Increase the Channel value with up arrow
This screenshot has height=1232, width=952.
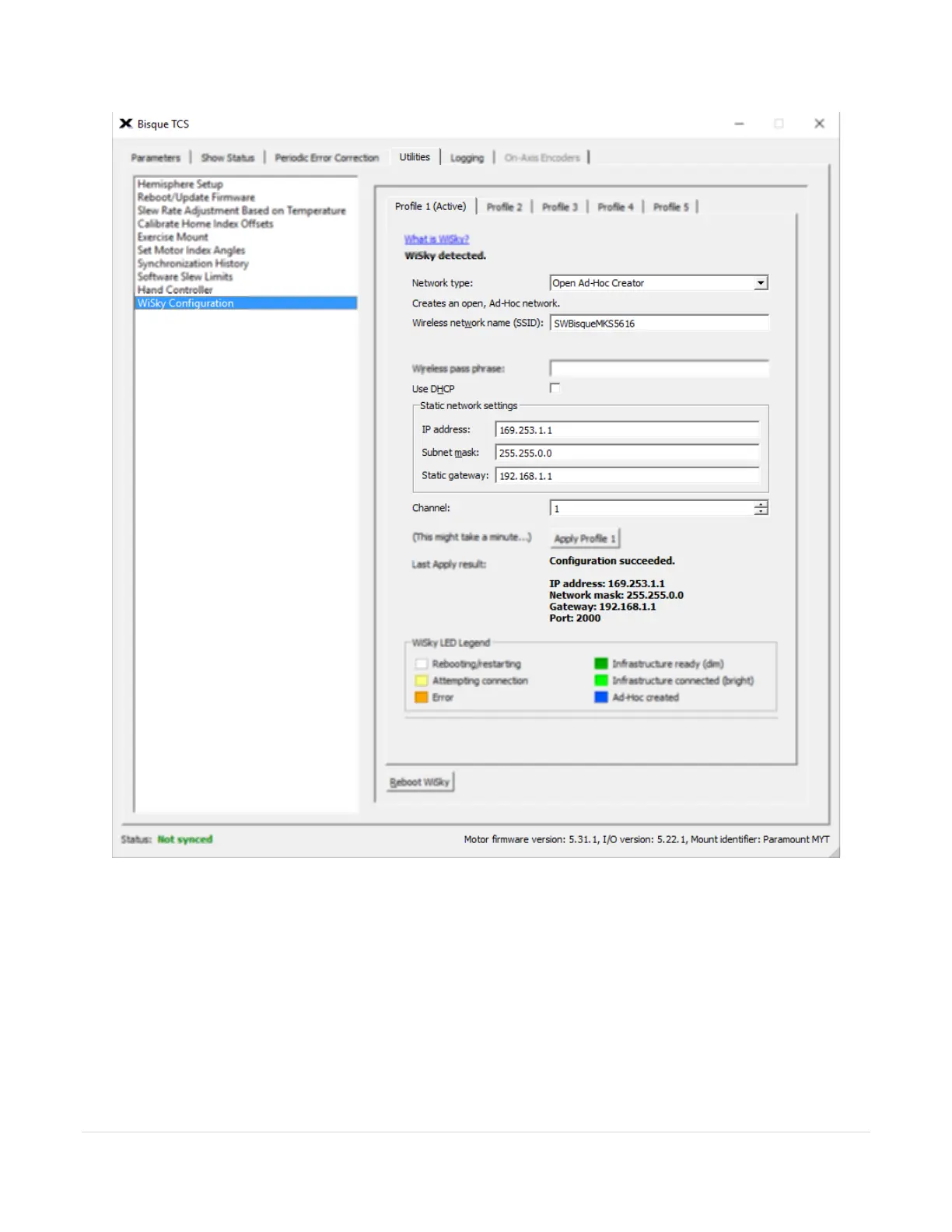[x=761, y=504]
